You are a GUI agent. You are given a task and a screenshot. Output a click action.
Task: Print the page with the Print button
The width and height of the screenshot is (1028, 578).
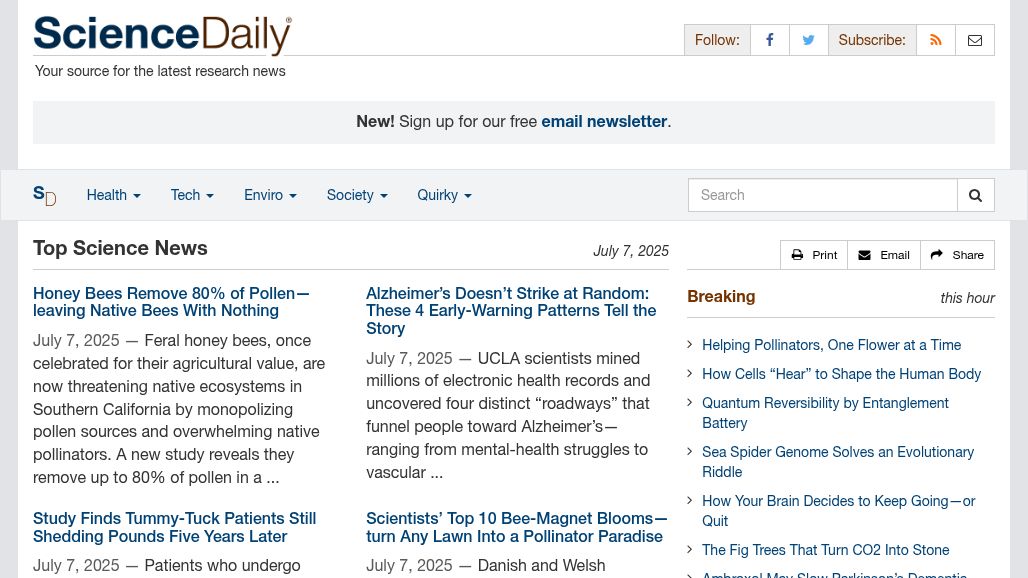click(814, 255)
